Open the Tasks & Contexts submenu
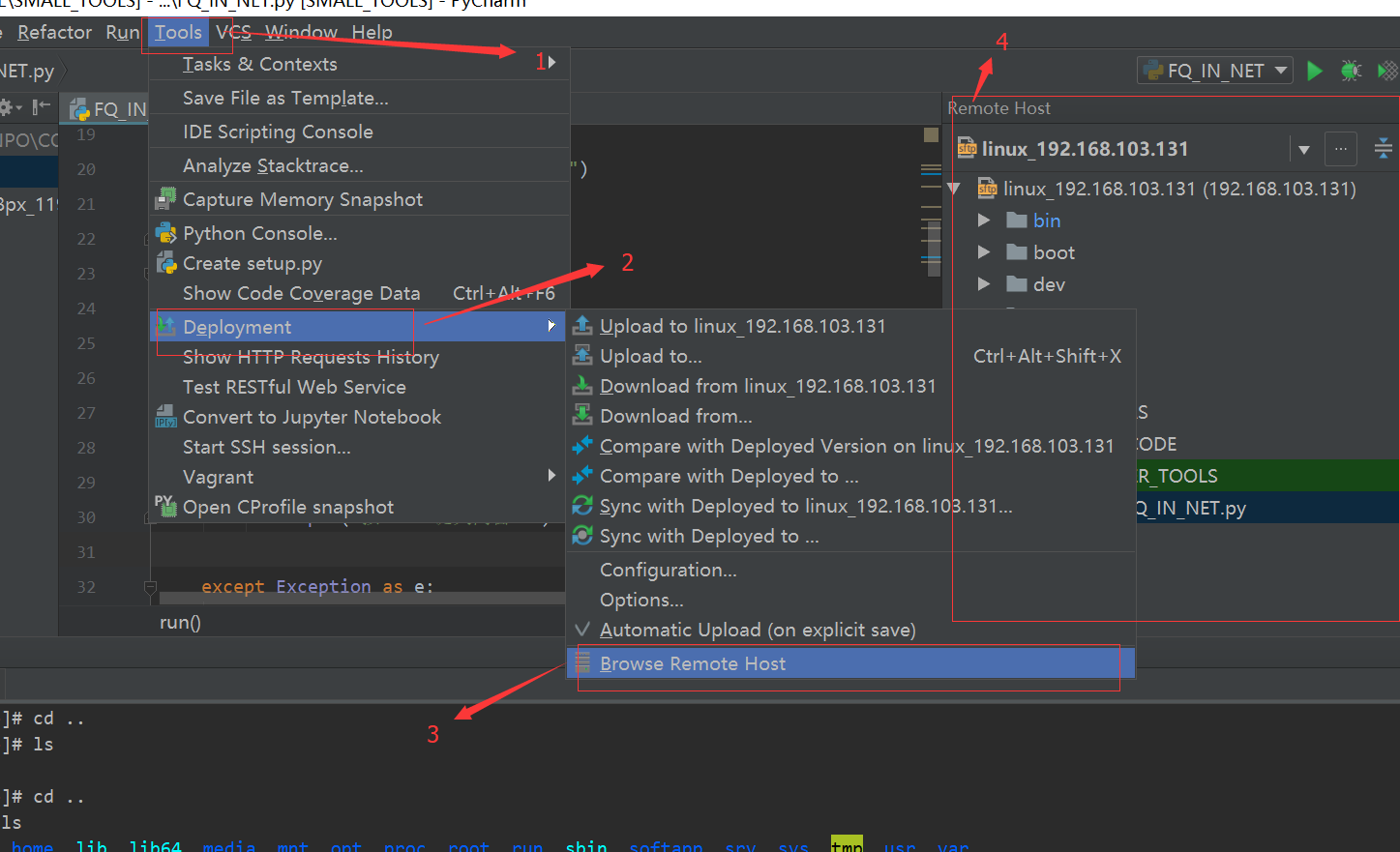This screenshot has width=1400, height=852. (x=259, y=64)
